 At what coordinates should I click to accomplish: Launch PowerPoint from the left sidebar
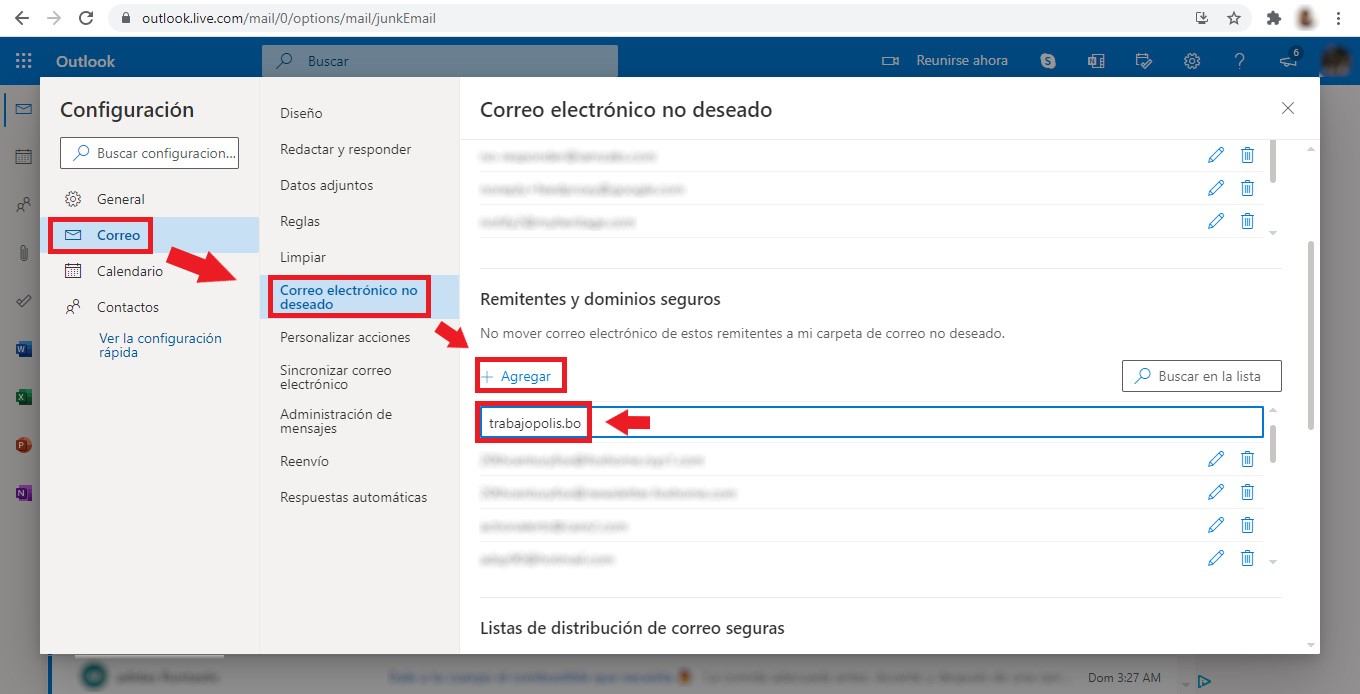[23, 445]
